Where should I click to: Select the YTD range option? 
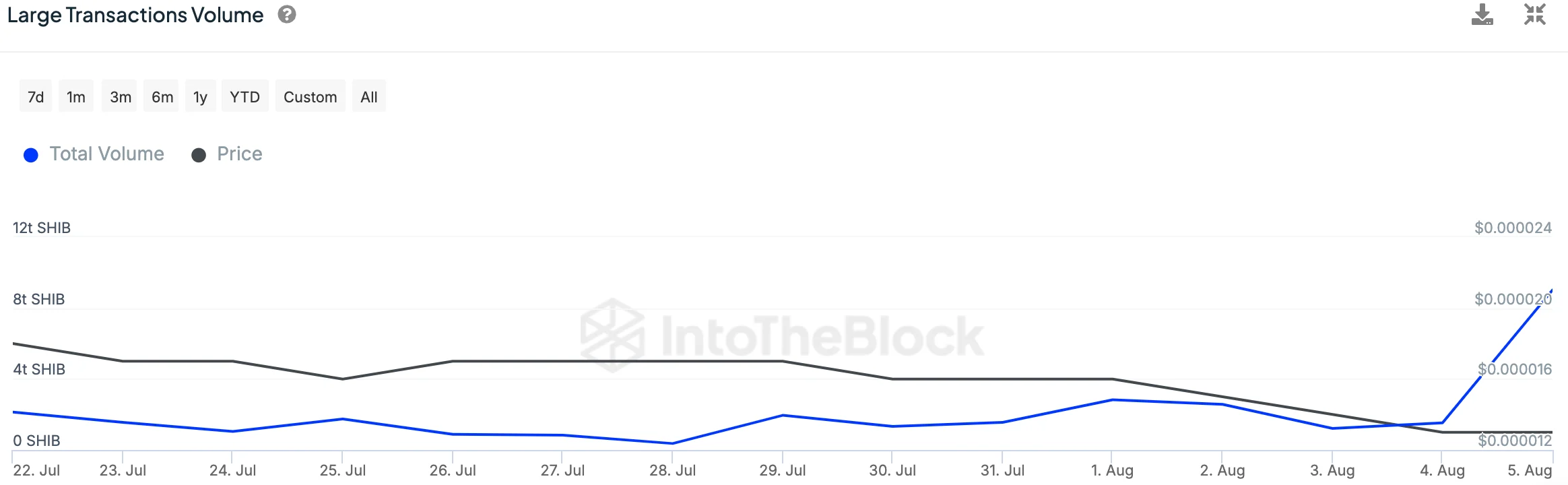[244, 97]
